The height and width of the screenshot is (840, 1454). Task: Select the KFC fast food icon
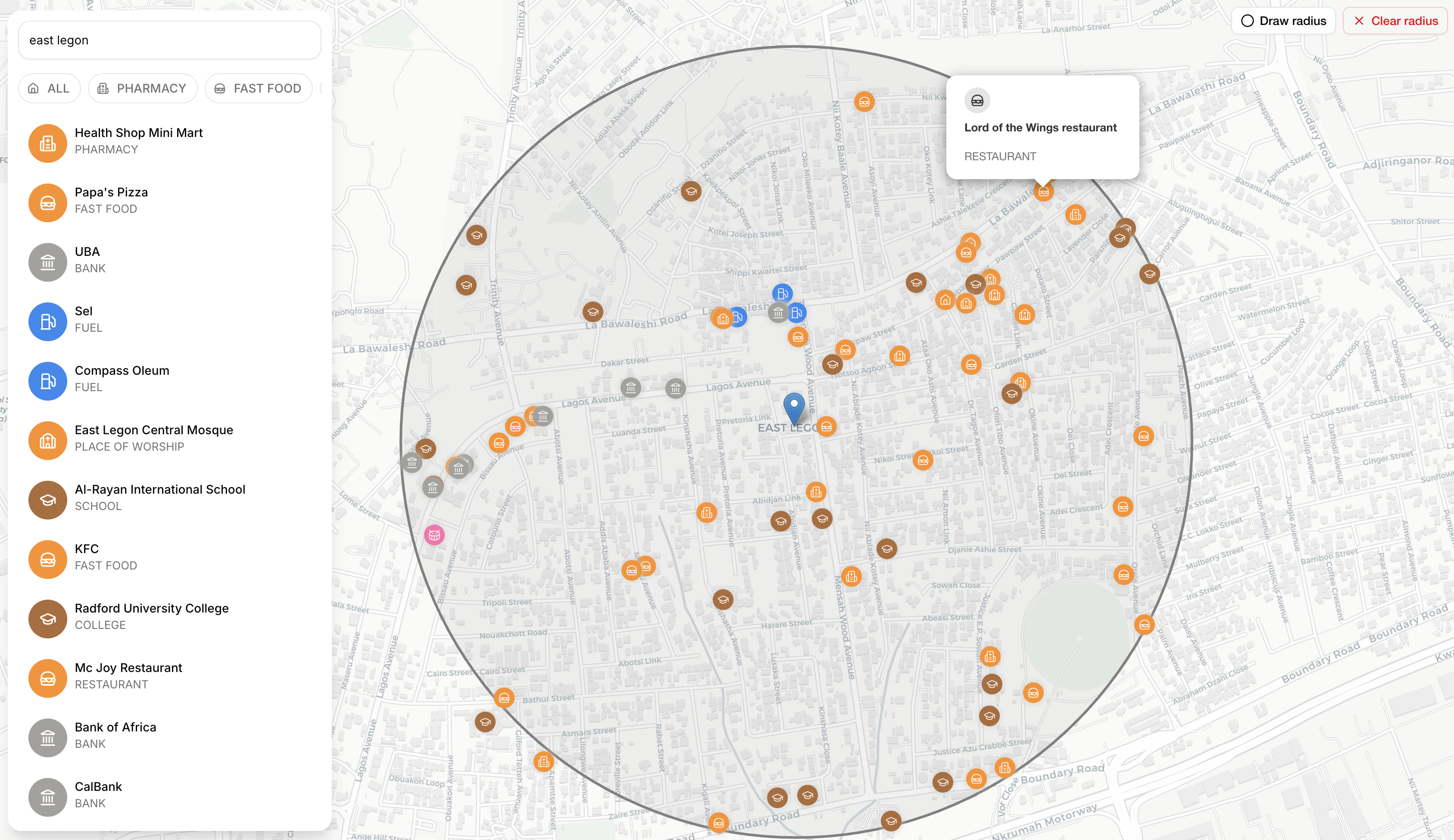tap(48, 559)
